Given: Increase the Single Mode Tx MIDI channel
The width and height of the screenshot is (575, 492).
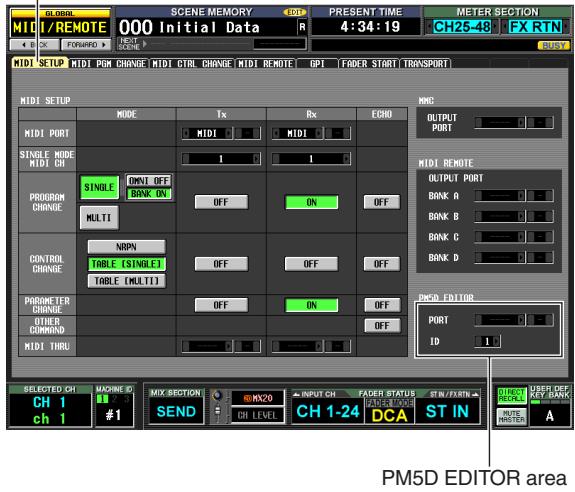Looking at the screenshot, I should point(256,159).
